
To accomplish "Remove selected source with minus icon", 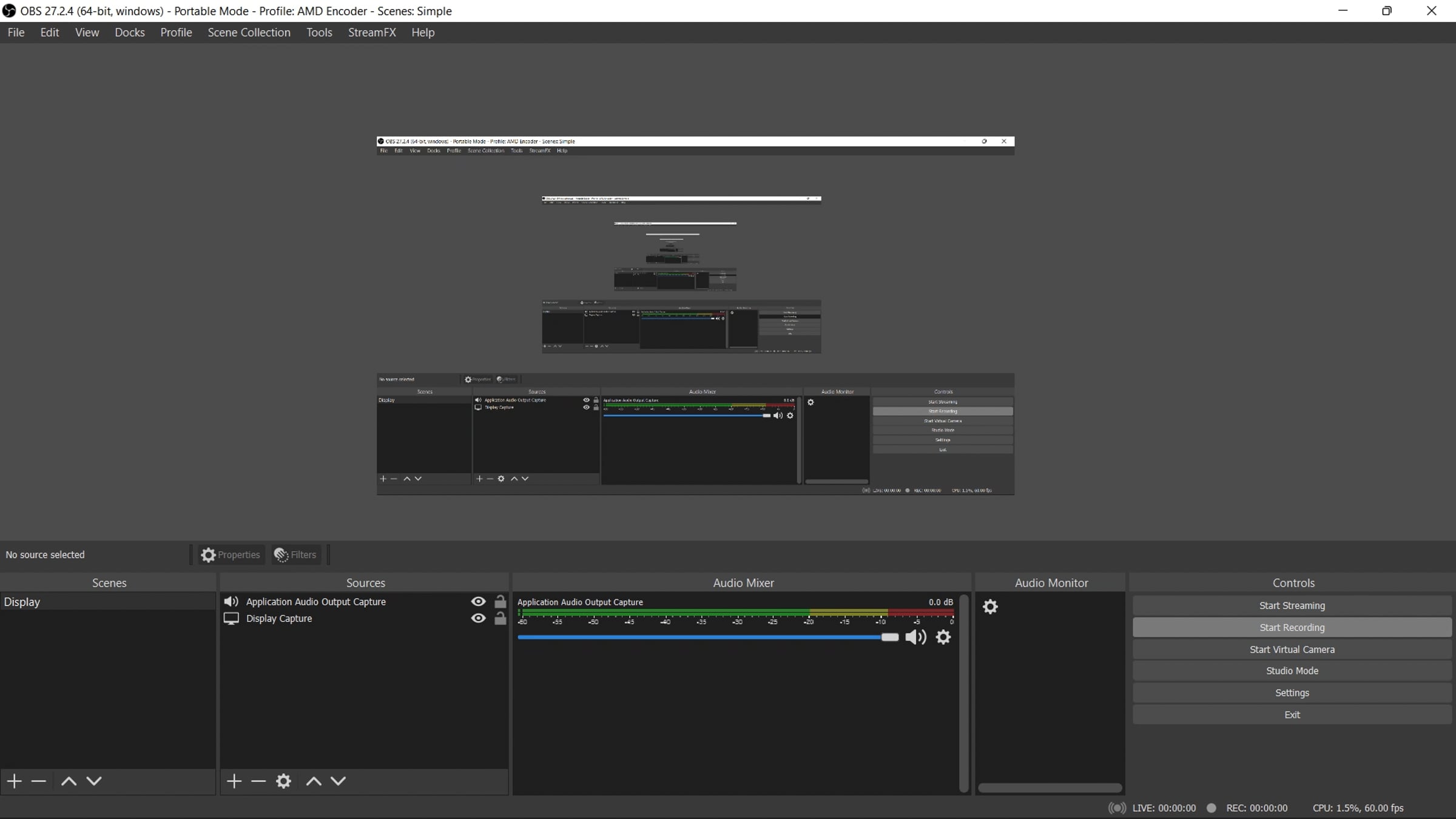I will [258, 781].
